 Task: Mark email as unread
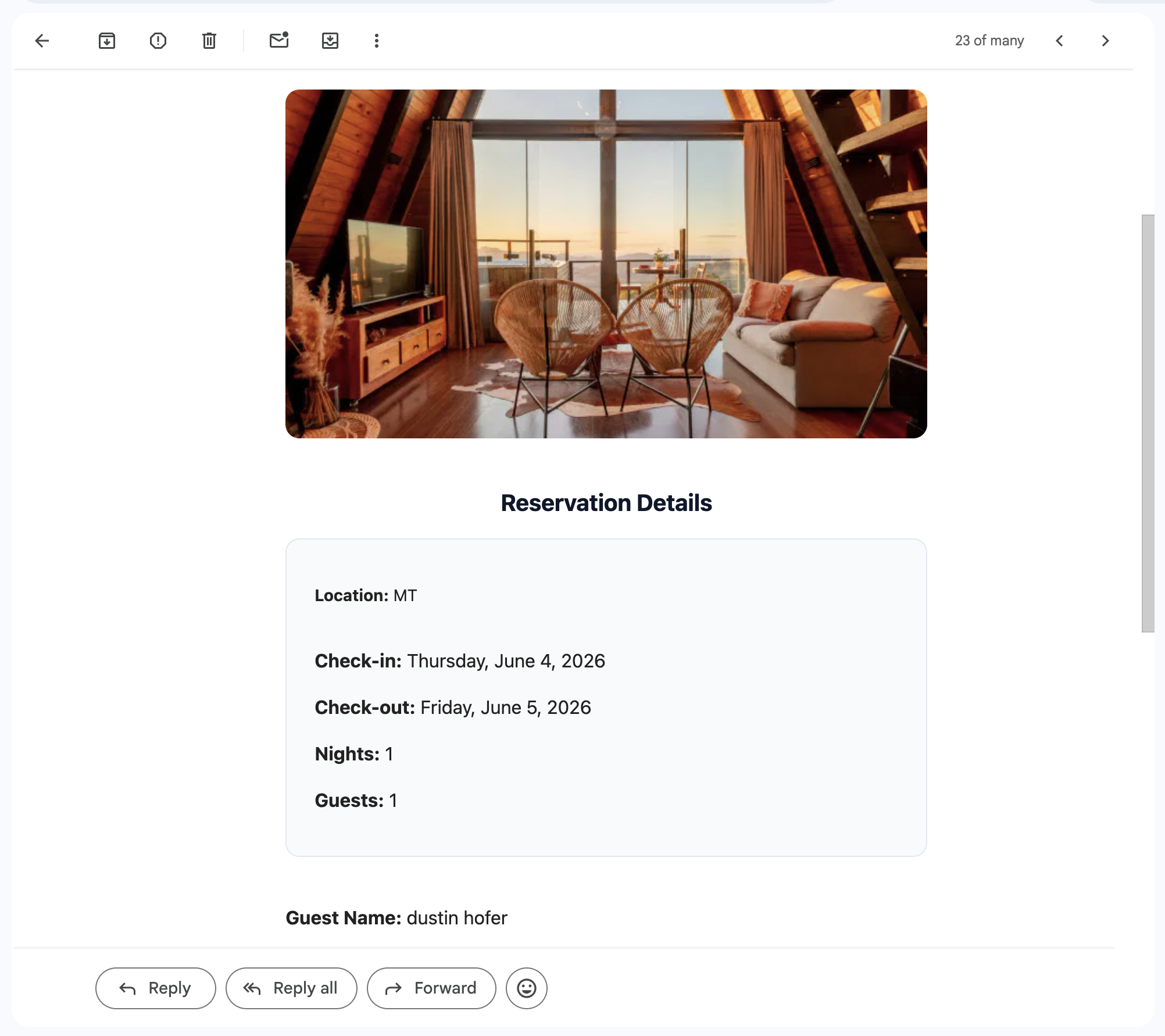[x=279, y=41]
